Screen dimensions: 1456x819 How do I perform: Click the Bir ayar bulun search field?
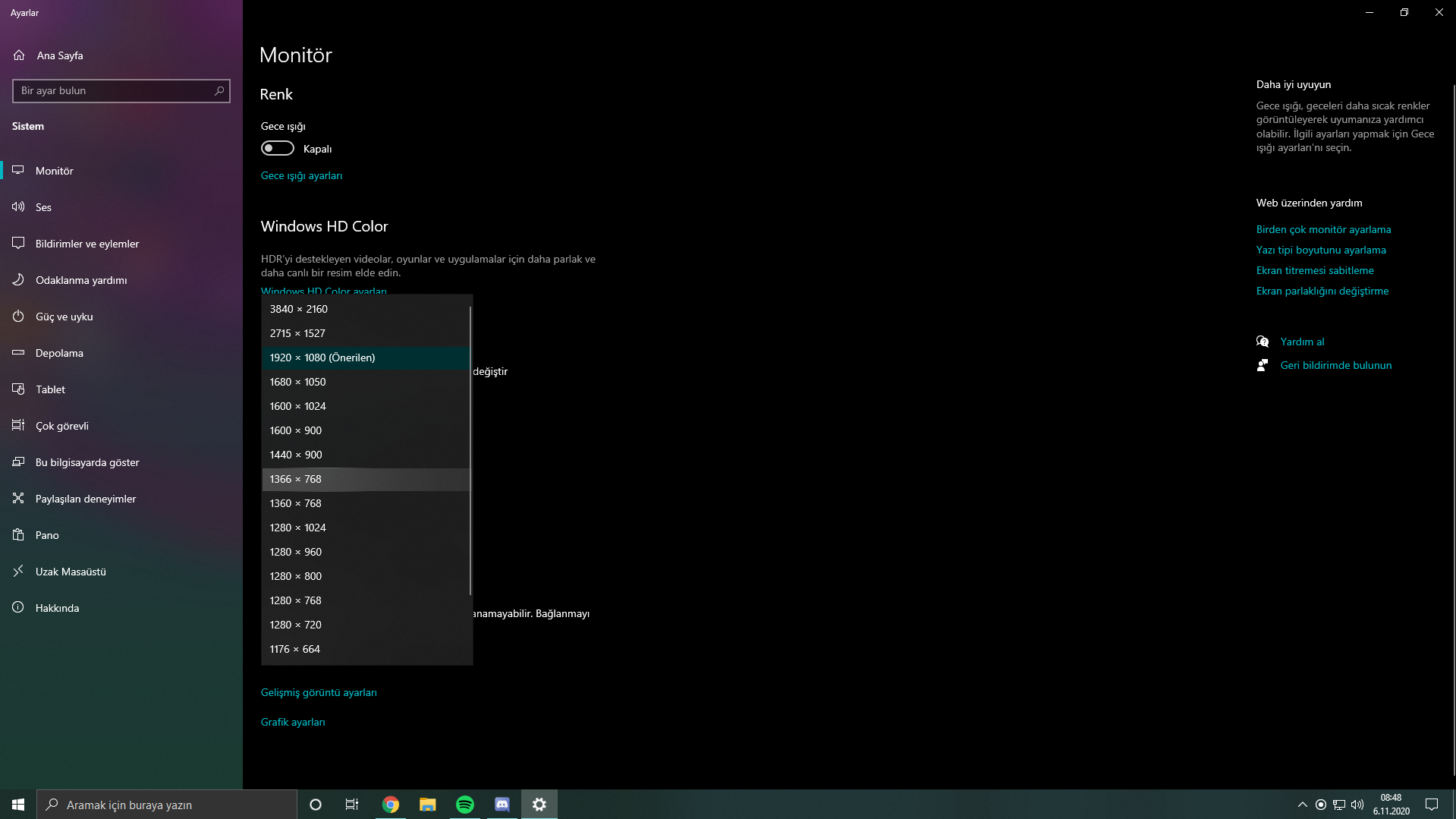(121, 91)
